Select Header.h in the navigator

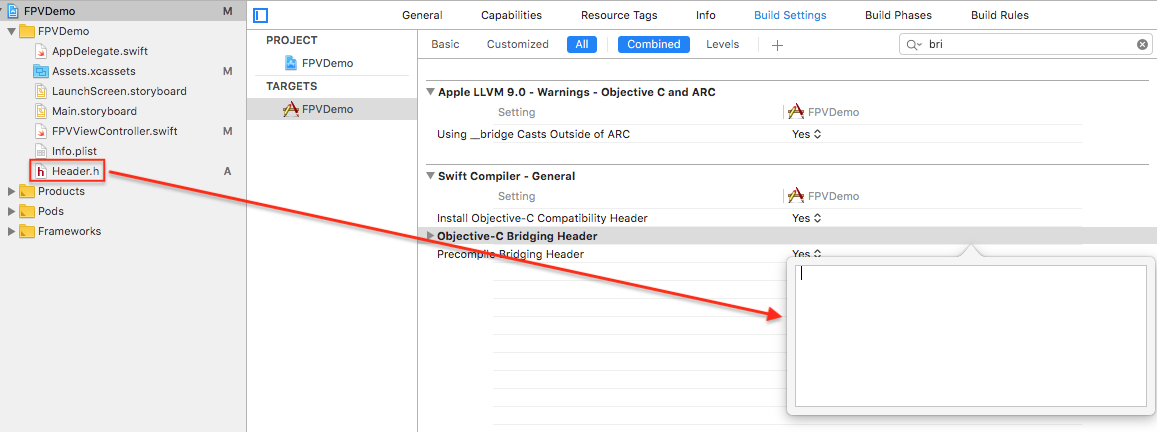click(75, 171)
